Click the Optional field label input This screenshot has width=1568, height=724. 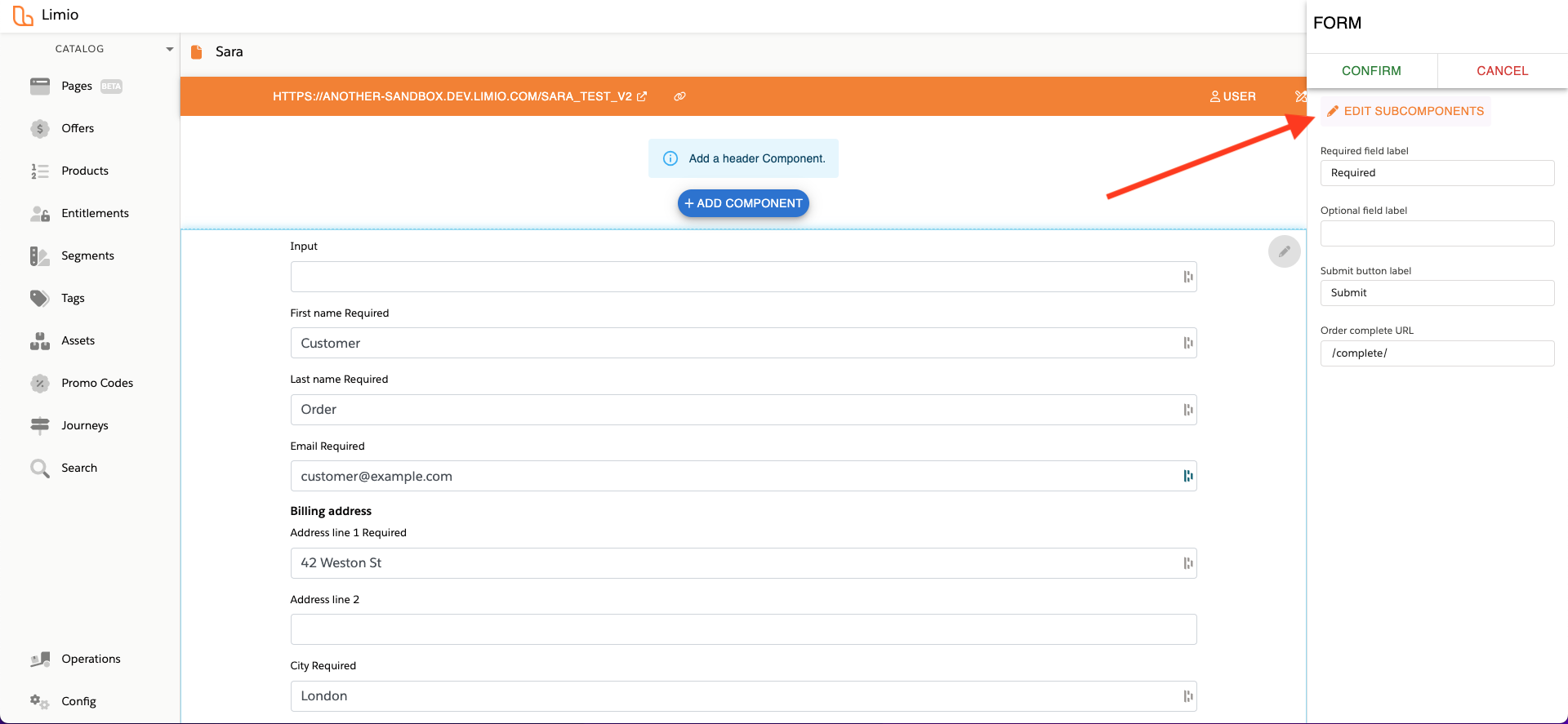coord(1437,233)
